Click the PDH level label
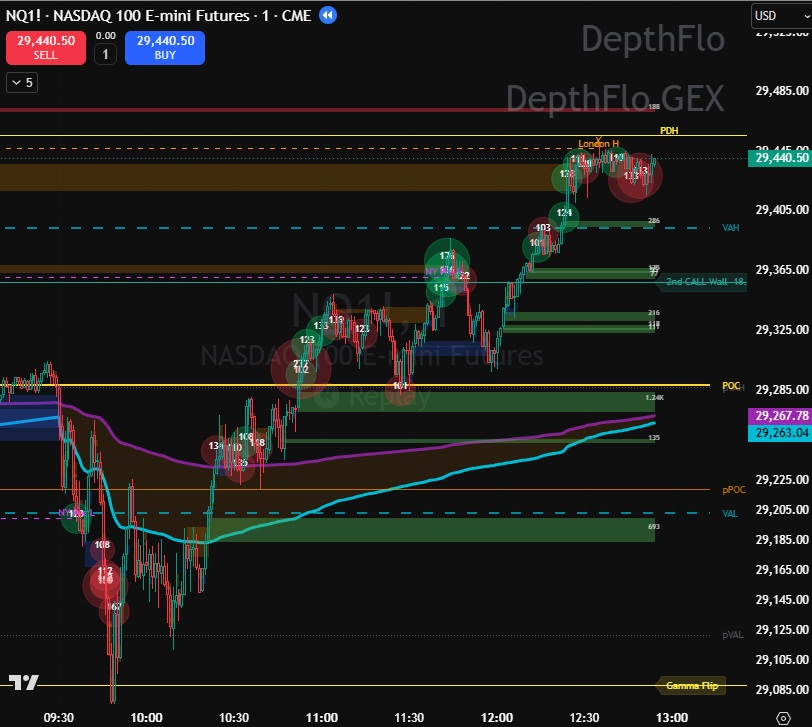 pos(669,130)
